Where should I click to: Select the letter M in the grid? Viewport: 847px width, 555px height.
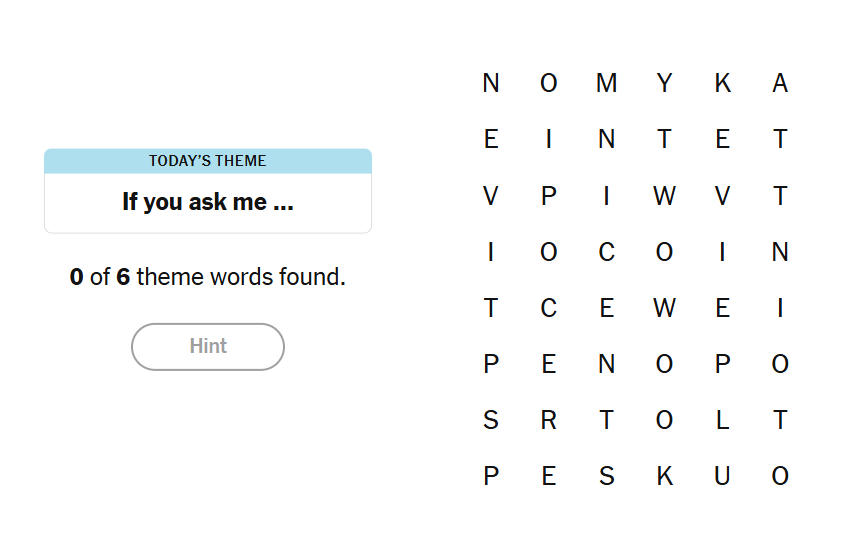(x=606, y=83)
